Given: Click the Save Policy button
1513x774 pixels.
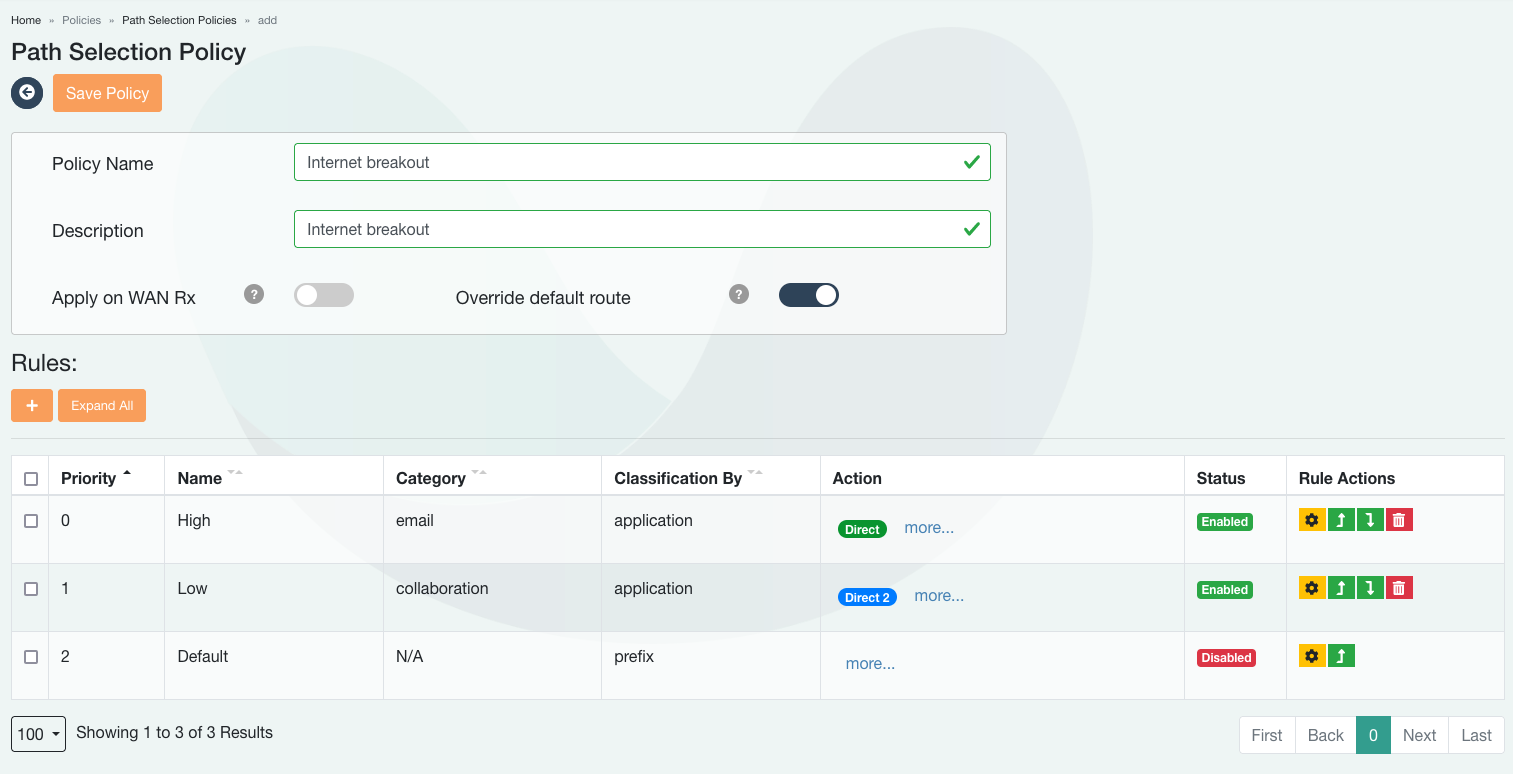Looking at the screenshot, I should point(107,93).
